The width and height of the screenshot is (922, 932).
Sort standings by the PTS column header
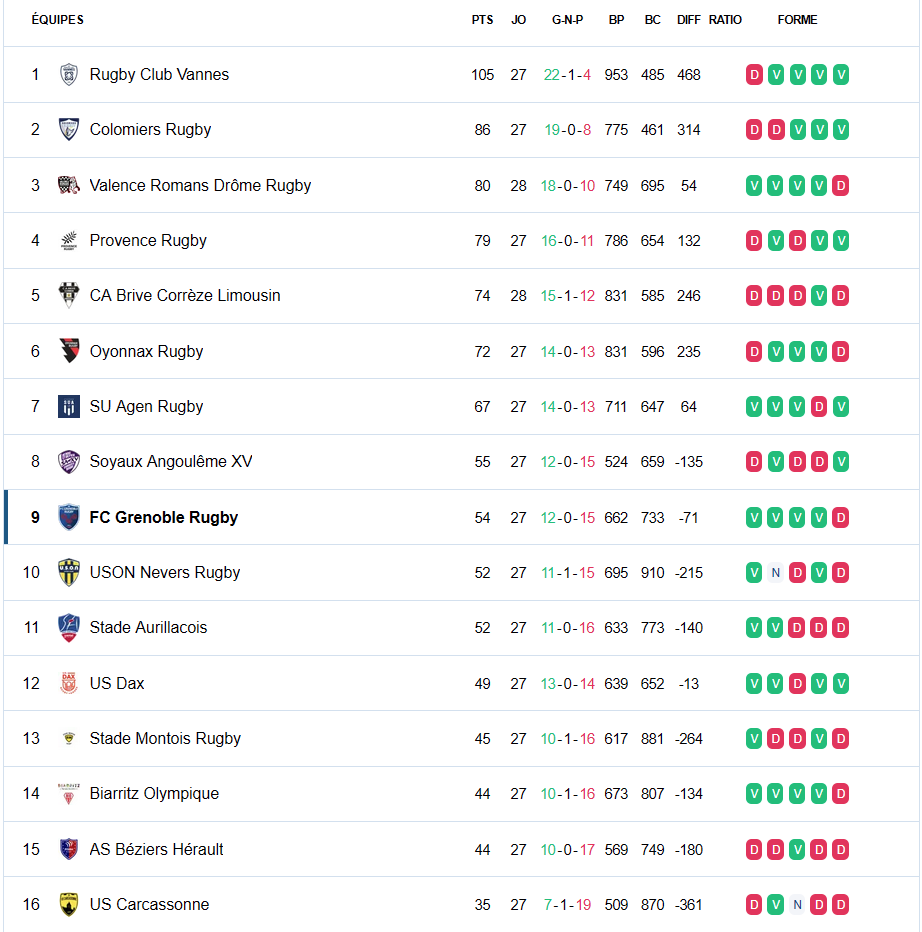482,20
